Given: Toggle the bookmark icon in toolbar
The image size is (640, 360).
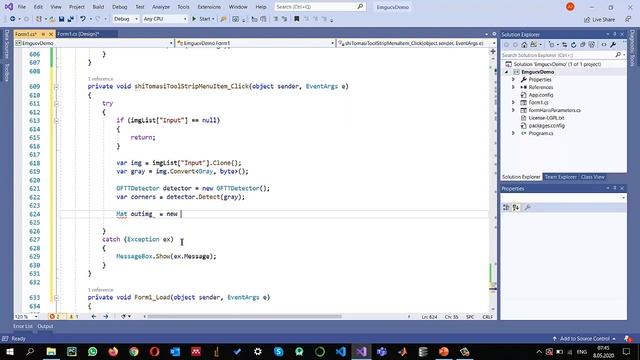Looking at the screenshot, I should click(297, 19).
